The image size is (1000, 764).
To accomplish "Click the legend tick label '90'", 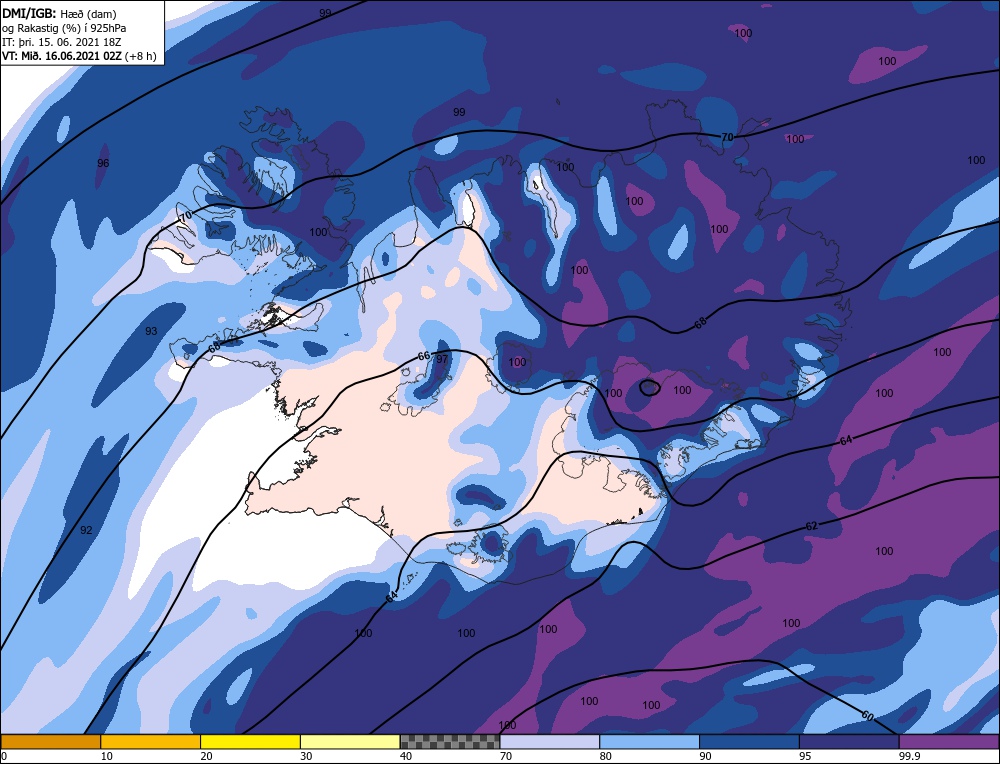I will click(x=705, y=756).
